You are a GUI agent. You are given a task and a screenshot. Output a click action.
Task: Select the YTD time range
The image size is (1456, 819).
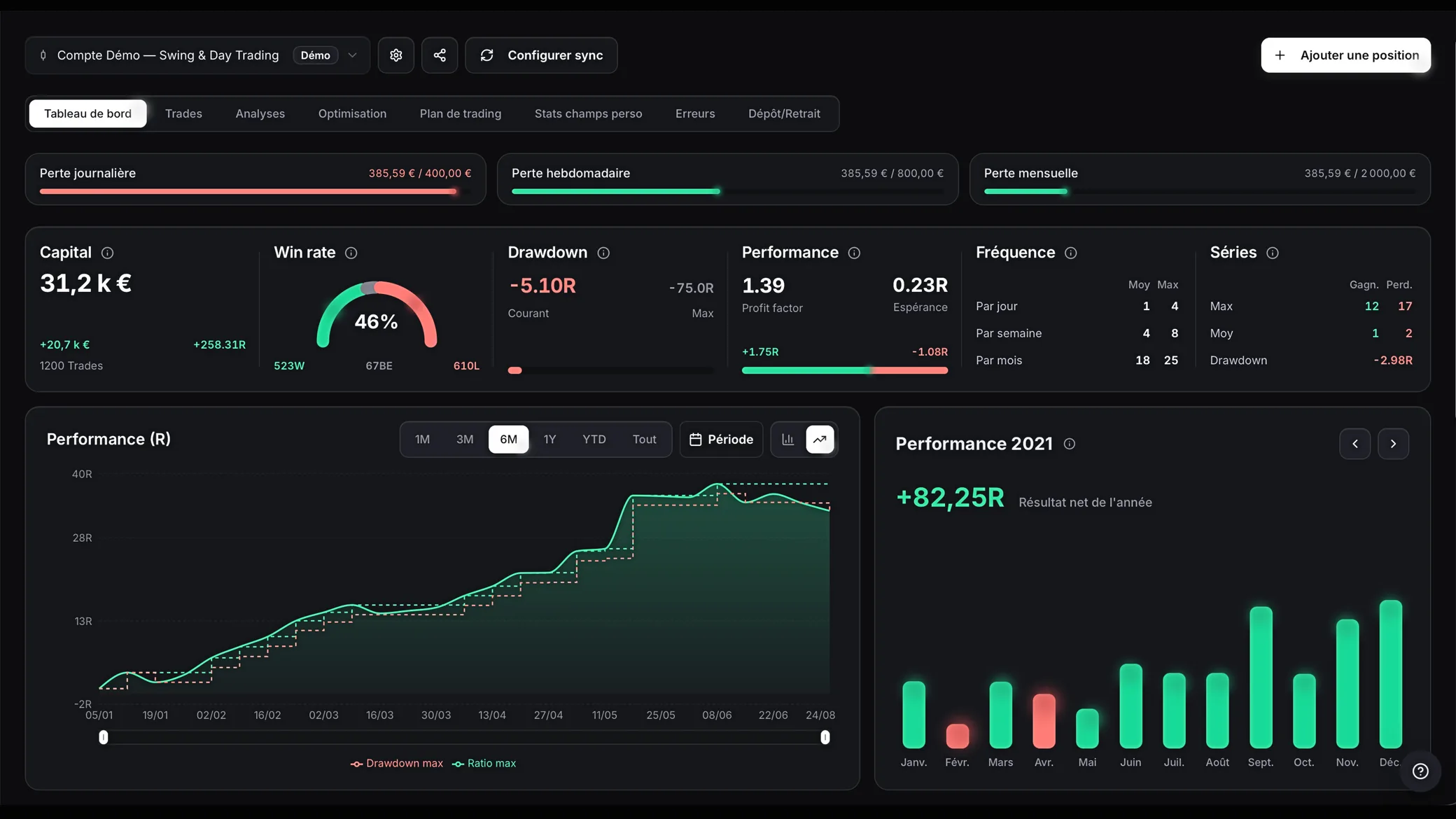[594, 440]
